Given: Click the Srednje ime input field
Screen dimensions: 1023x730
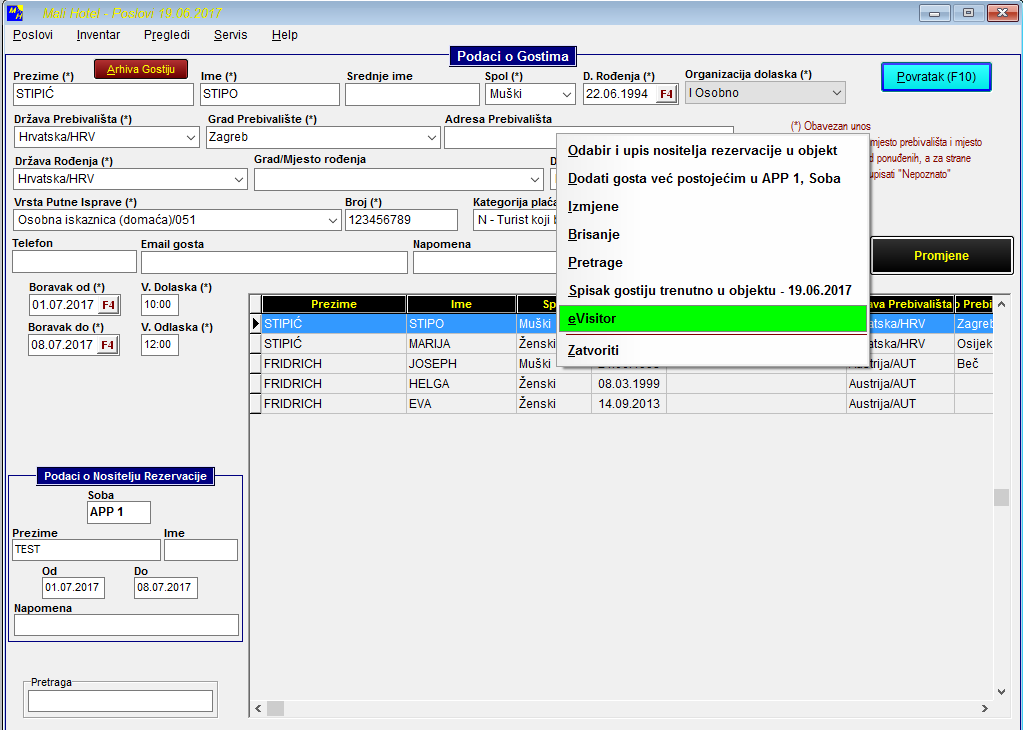Looking at the screenshot, I should [412, 95].
